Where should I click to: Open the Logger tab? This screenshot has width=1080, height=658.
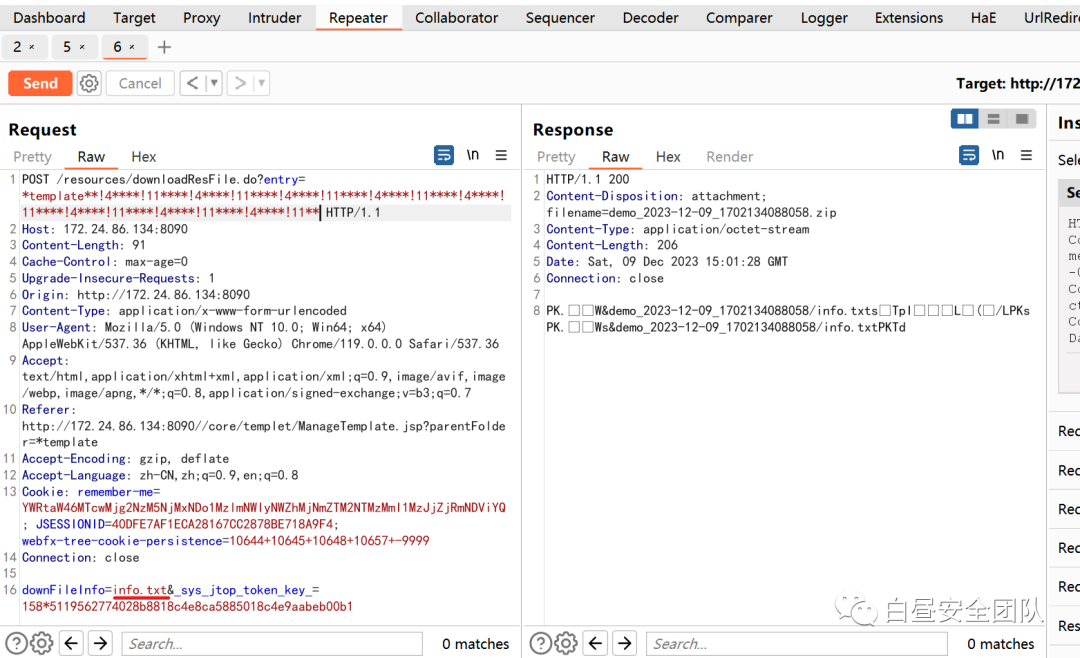[824, 18]
